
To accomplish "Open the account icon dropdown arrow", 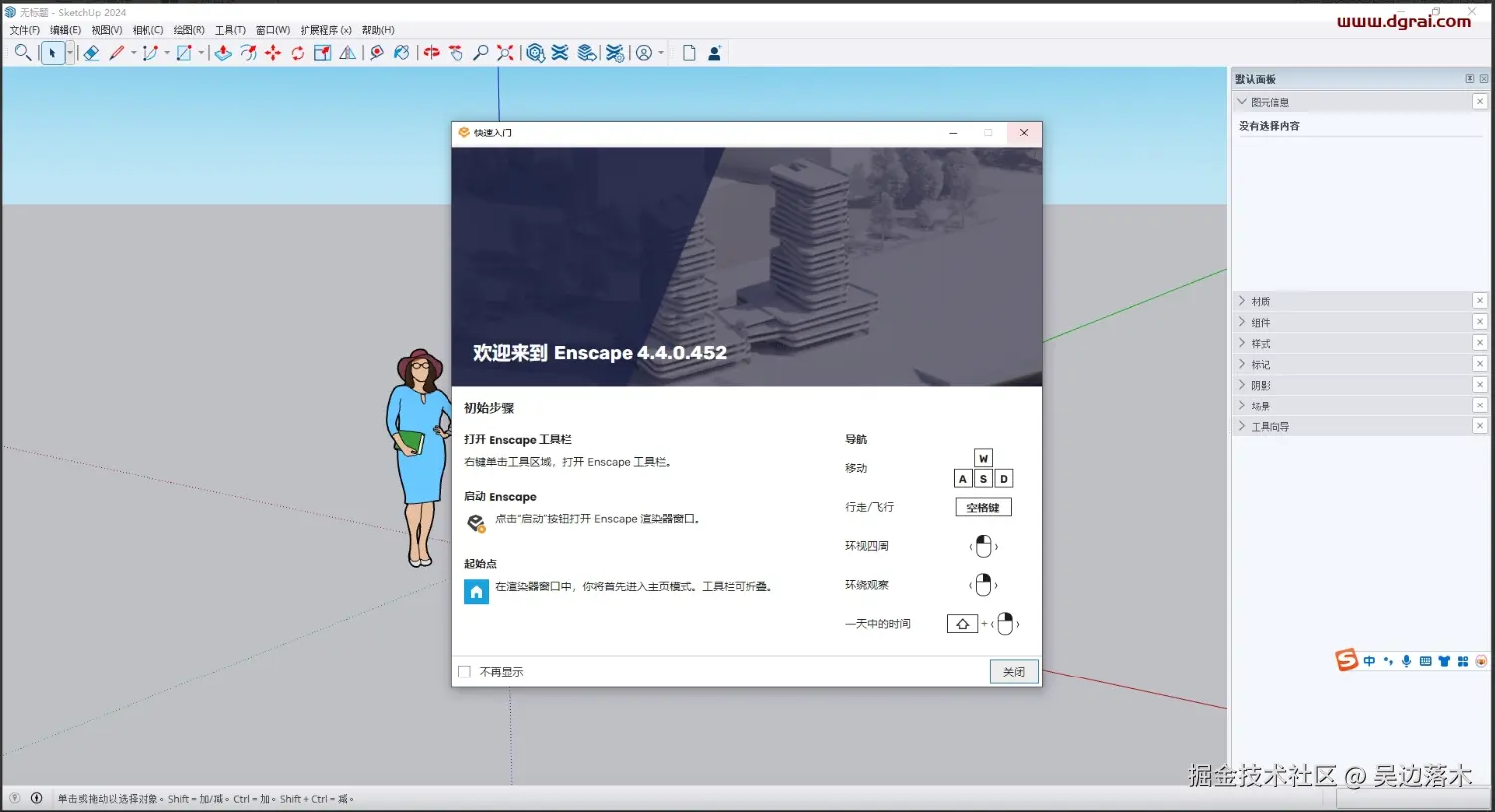I will point(661,53).
